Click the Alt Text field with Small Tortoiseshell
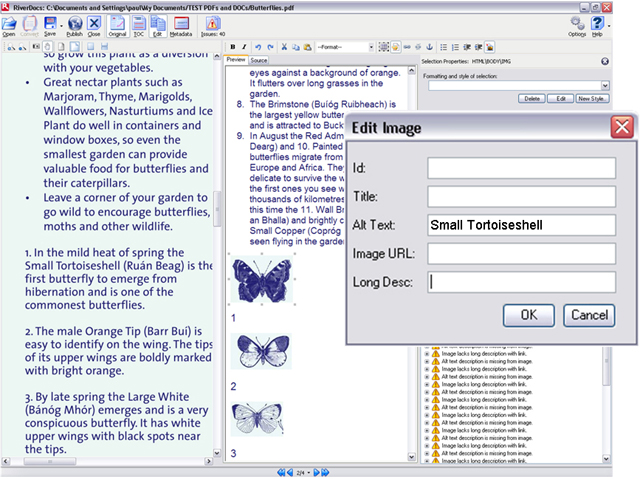This screenshot has width=640, height=479. tap(522, 225)
